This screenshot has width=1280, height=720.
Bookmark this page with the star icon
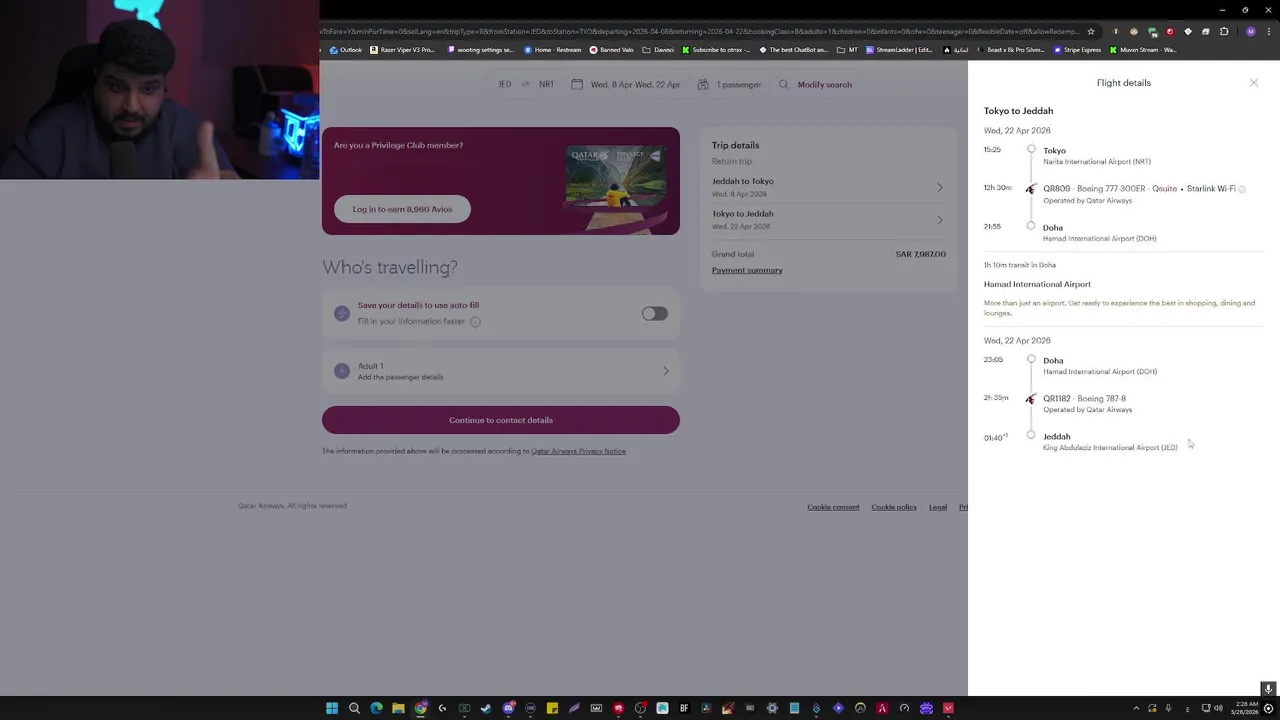1091,31
